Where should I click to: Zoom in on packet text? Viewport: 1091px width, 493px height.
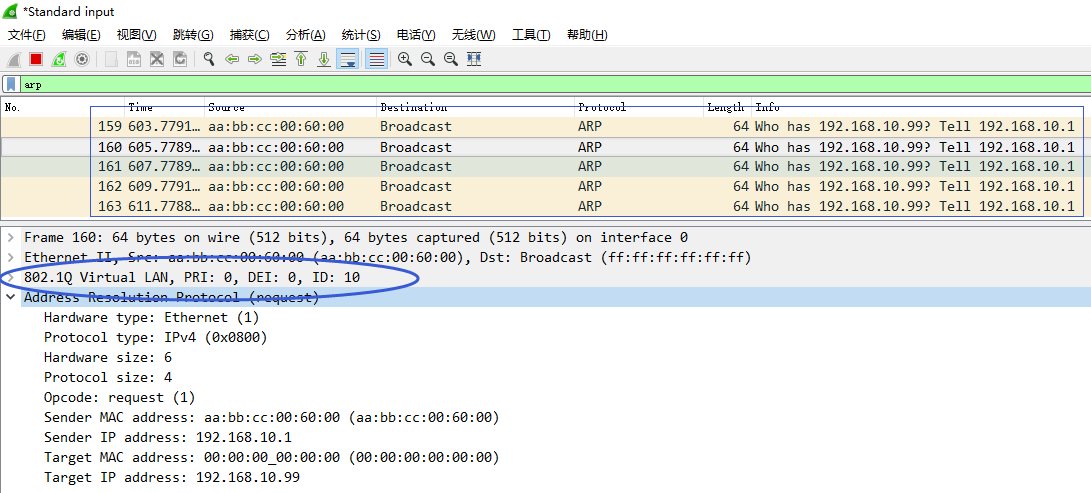pyautogui.click(x=405, y=59)
